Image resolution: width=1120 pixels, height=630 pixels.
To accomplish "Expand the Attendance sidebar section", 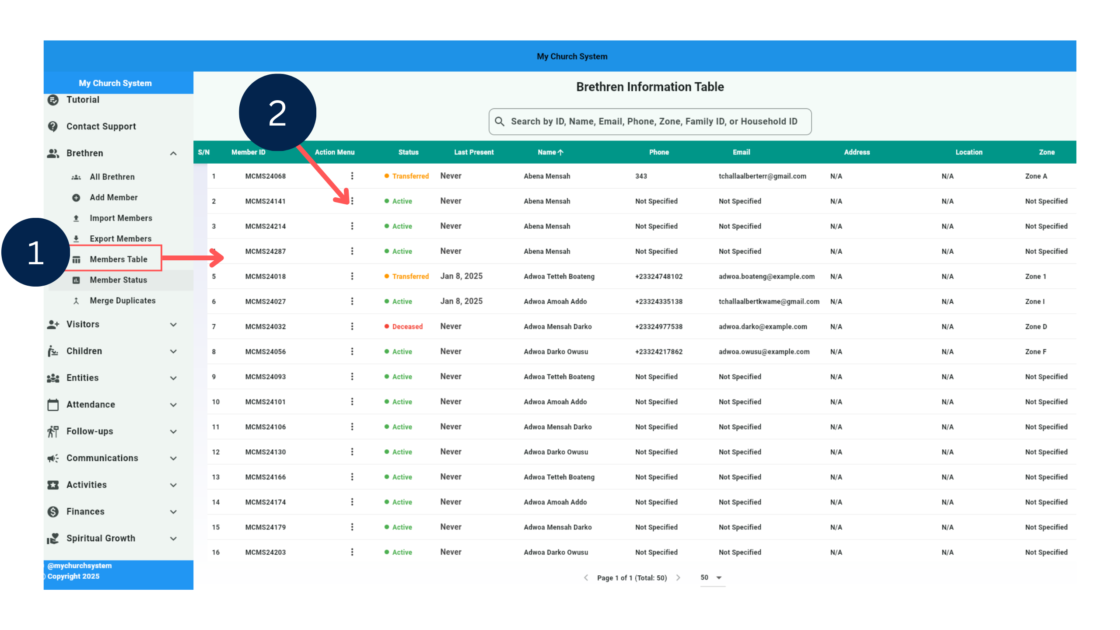I will (x=173, y=405).
